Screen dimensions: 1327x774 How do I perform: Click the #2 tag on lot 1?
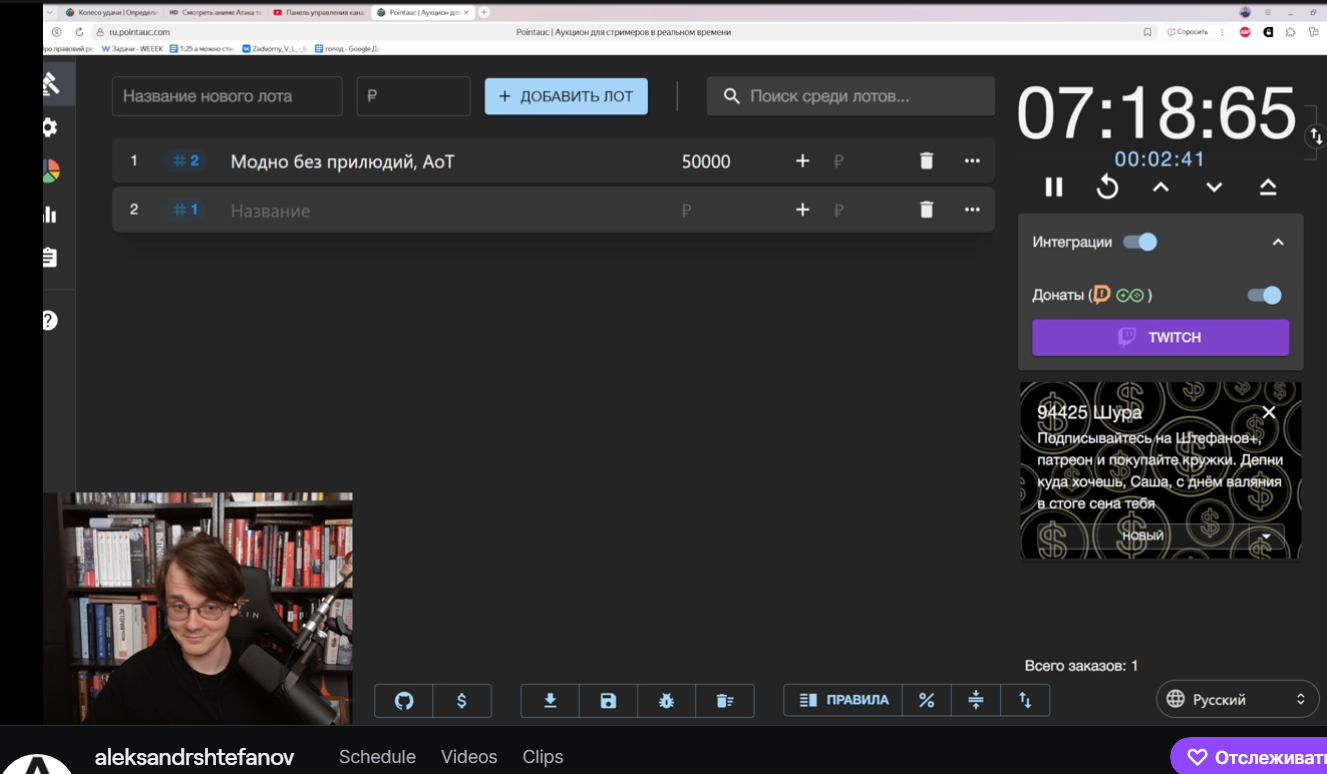(x=185, y=161)
